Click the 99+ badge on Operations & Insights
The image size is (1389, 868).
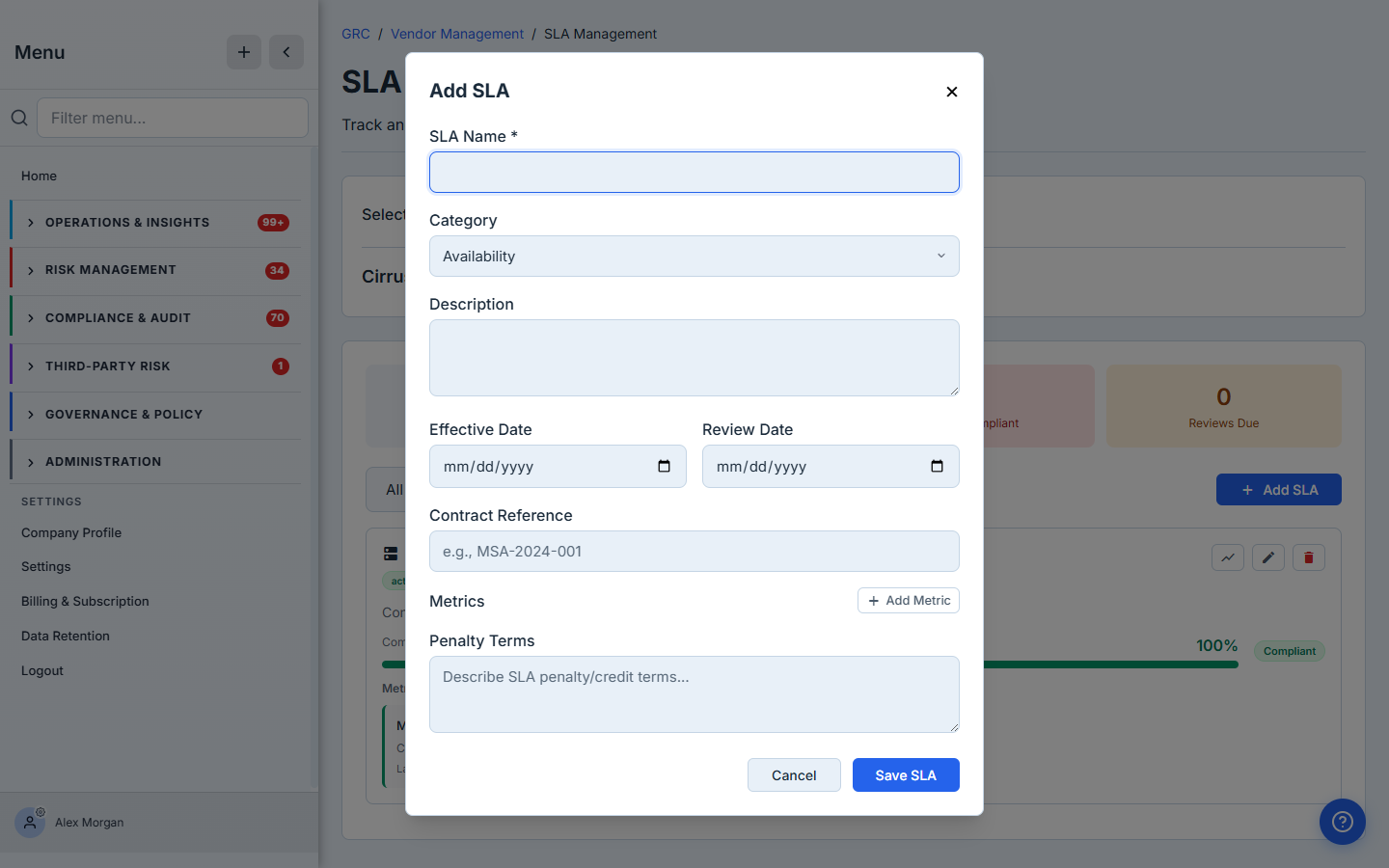(x=273, y=223)
